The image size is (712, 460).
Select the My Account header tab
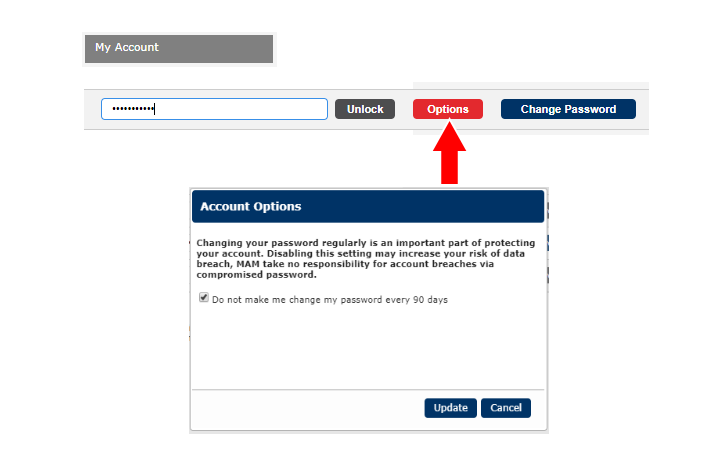(x=178, y=49)
